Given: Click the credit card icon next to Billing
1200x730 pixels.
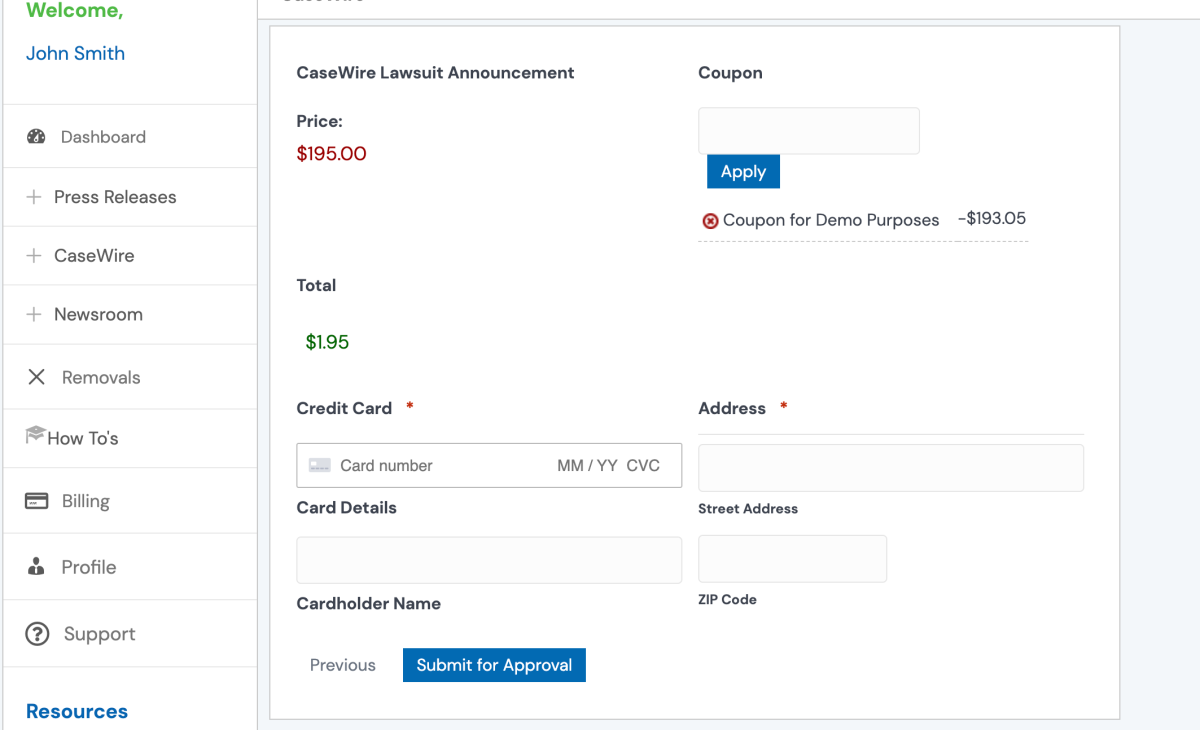Looking at the screenshot, I should 36,500.
